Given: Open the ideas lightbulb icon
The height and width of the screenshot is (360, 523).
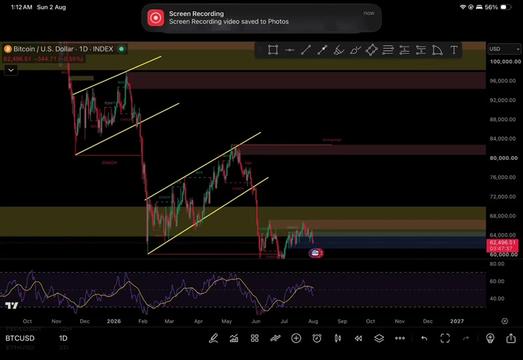Looking at the screenshot, I should 490,338.
